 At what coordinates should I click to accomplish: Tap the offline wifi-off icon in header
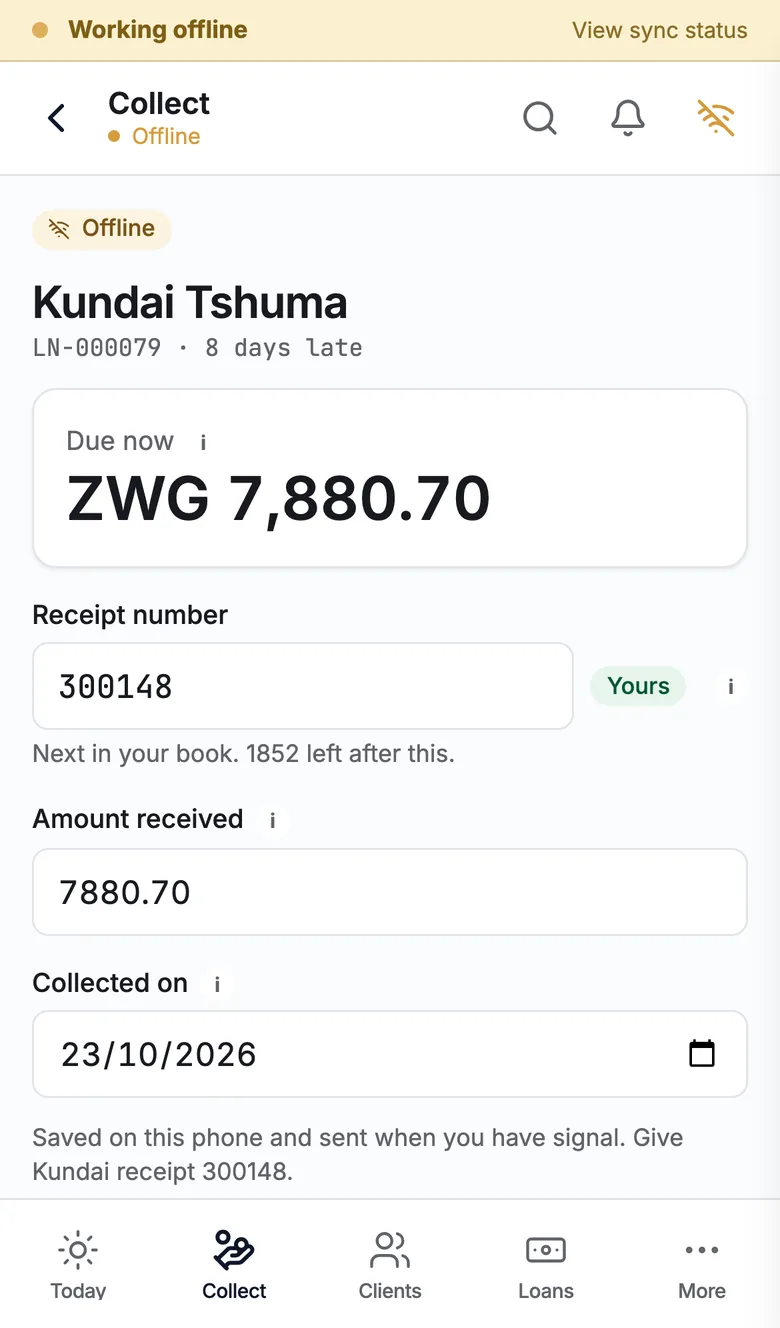716,118
